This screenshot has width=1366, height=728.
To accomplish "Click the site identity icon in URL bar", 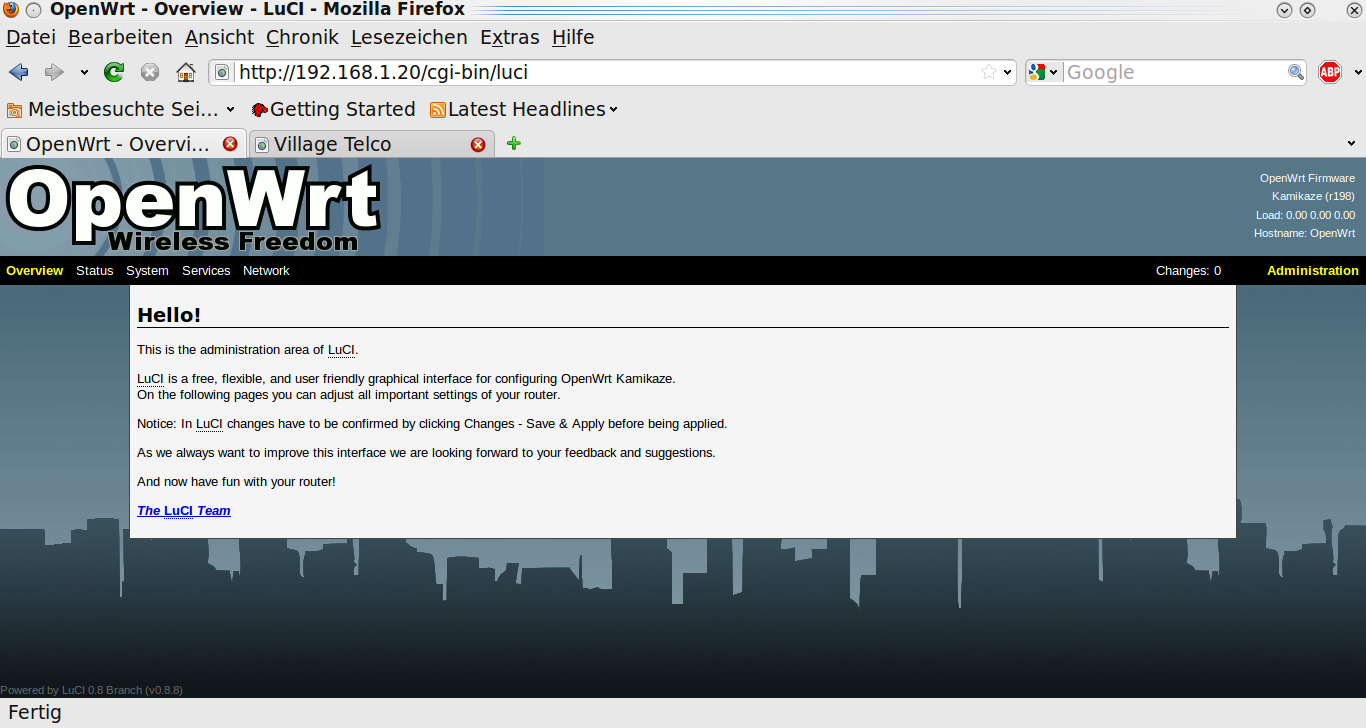I will (222, 72).
